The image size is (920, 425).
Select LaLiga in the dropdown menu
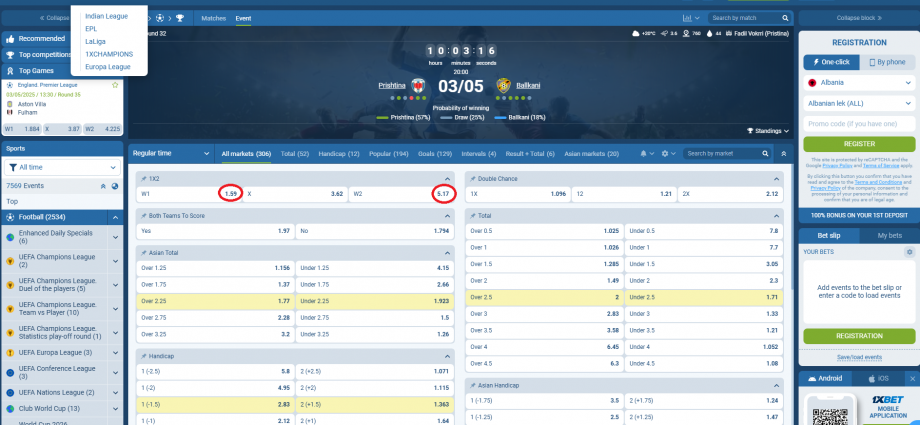click(x=95, y=42)
